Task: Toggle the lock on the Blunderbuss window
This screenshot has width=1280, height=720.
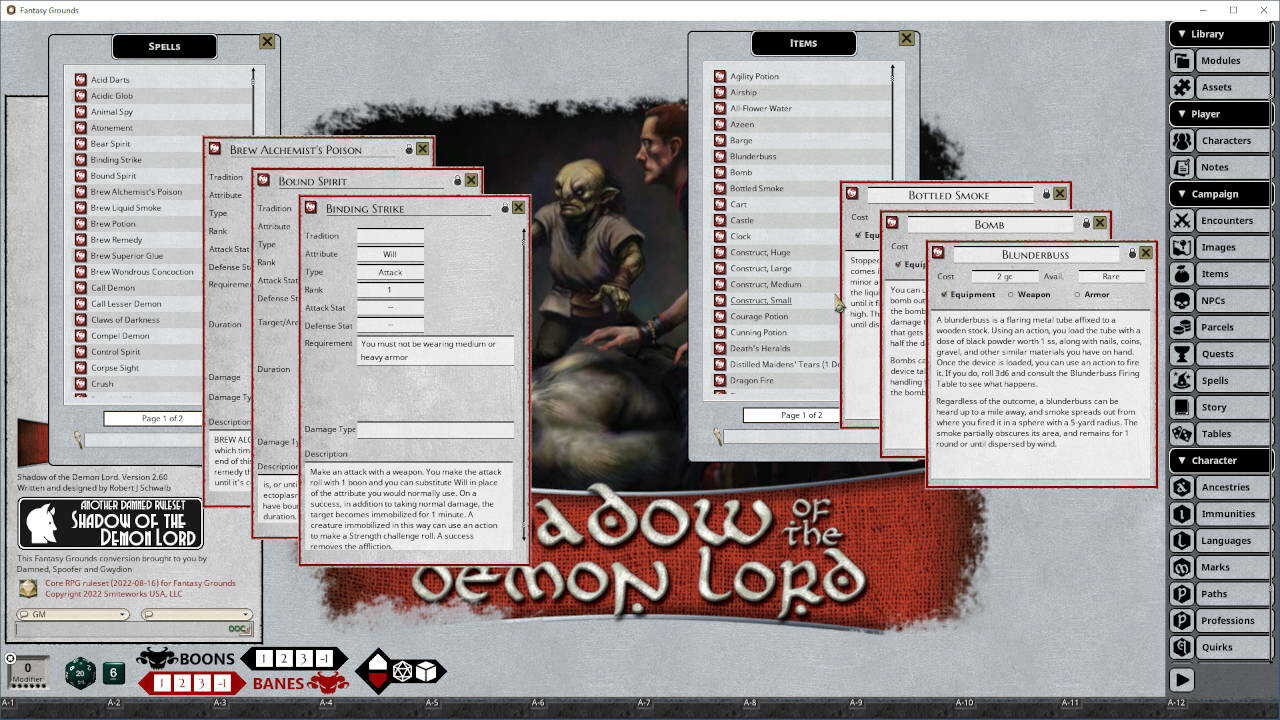Action: click(1132, 253)
